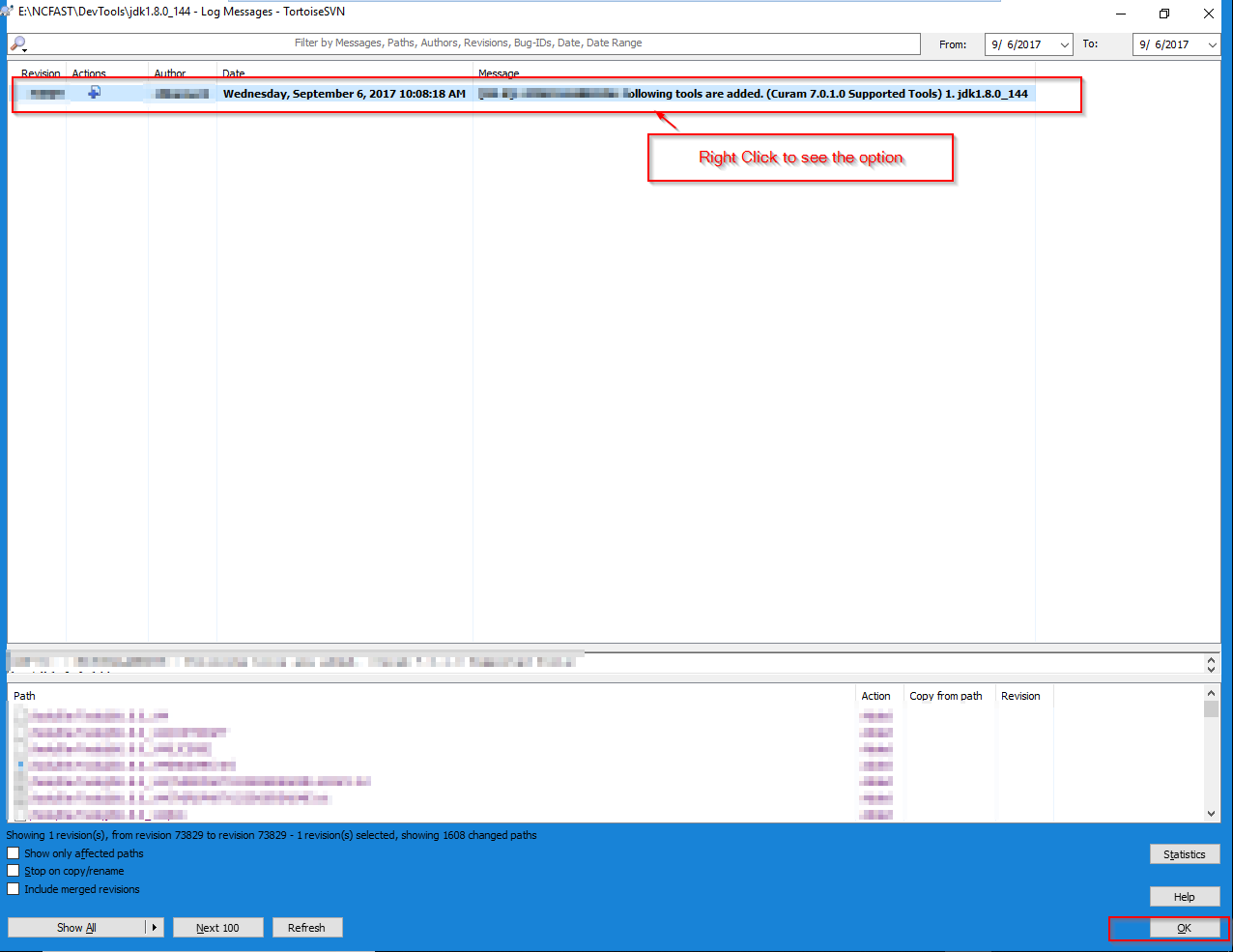The height and width of the screenshot is (952, 1233).
Task: Confirm with the OK button
Action: pyautogui.click(x=1185, y=928)
